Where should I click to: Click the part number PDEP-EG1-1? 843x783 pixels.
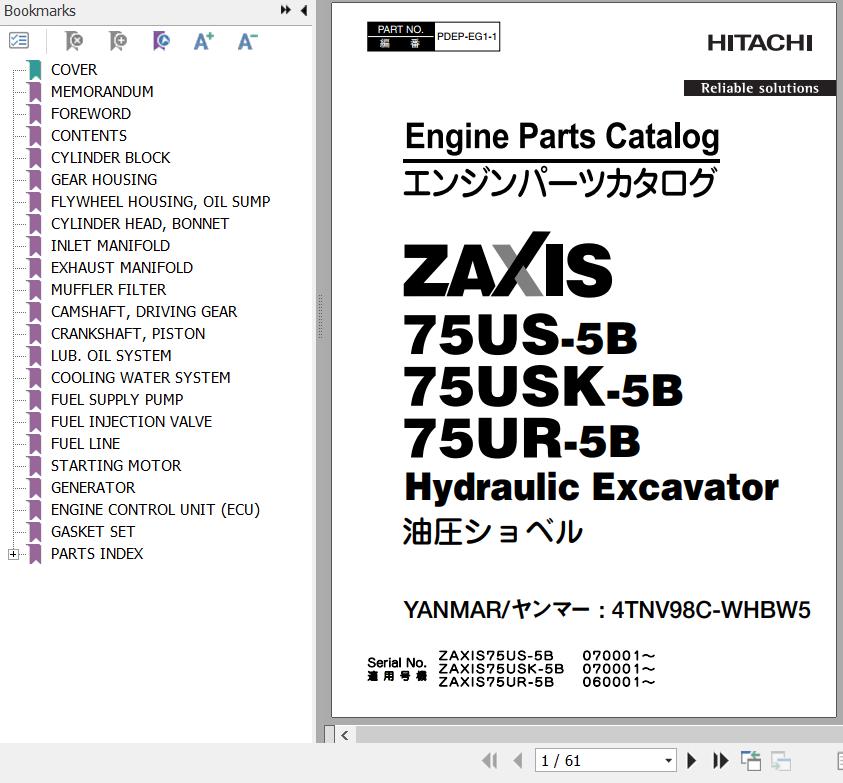point(467,37)
